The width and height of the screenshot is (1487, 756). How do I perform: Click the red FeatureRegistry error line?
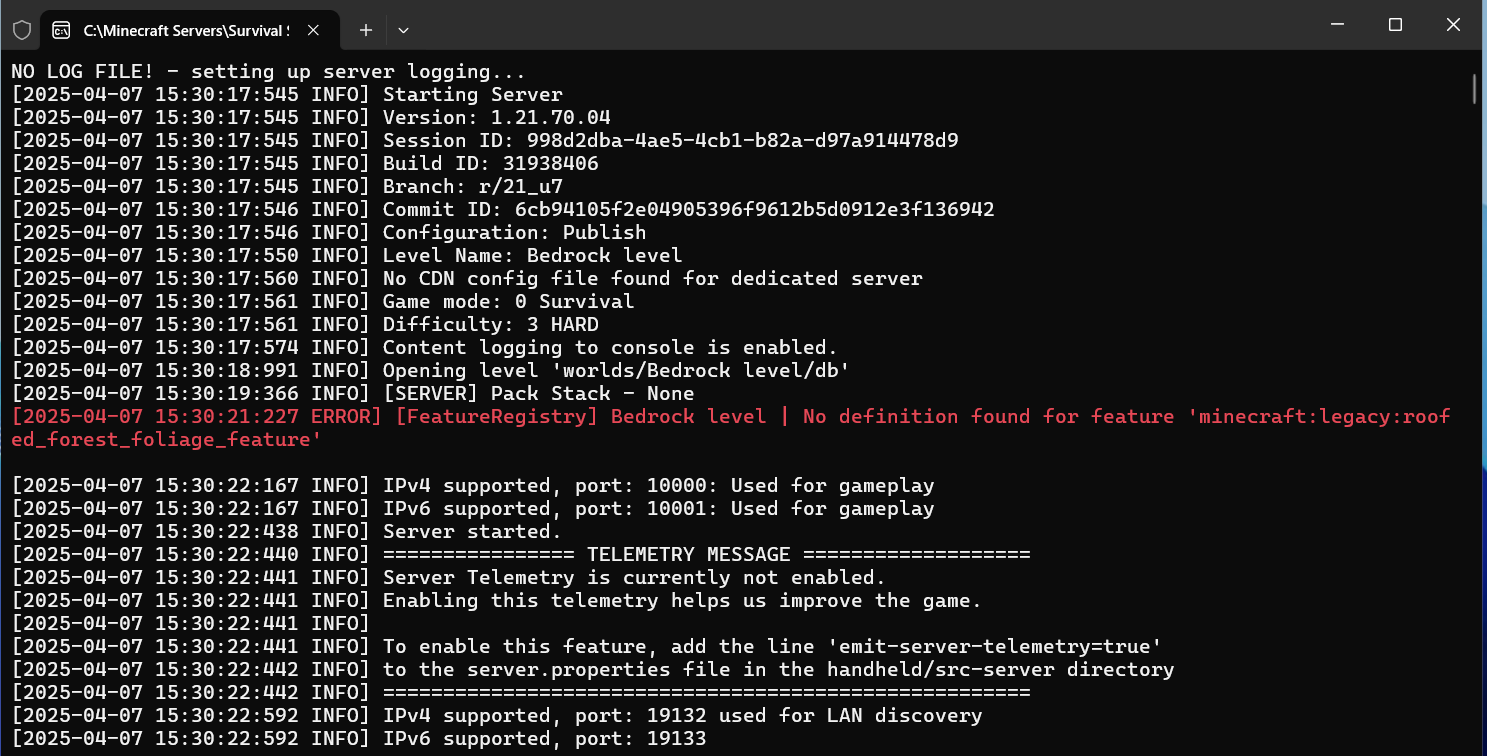click(731, 428)
